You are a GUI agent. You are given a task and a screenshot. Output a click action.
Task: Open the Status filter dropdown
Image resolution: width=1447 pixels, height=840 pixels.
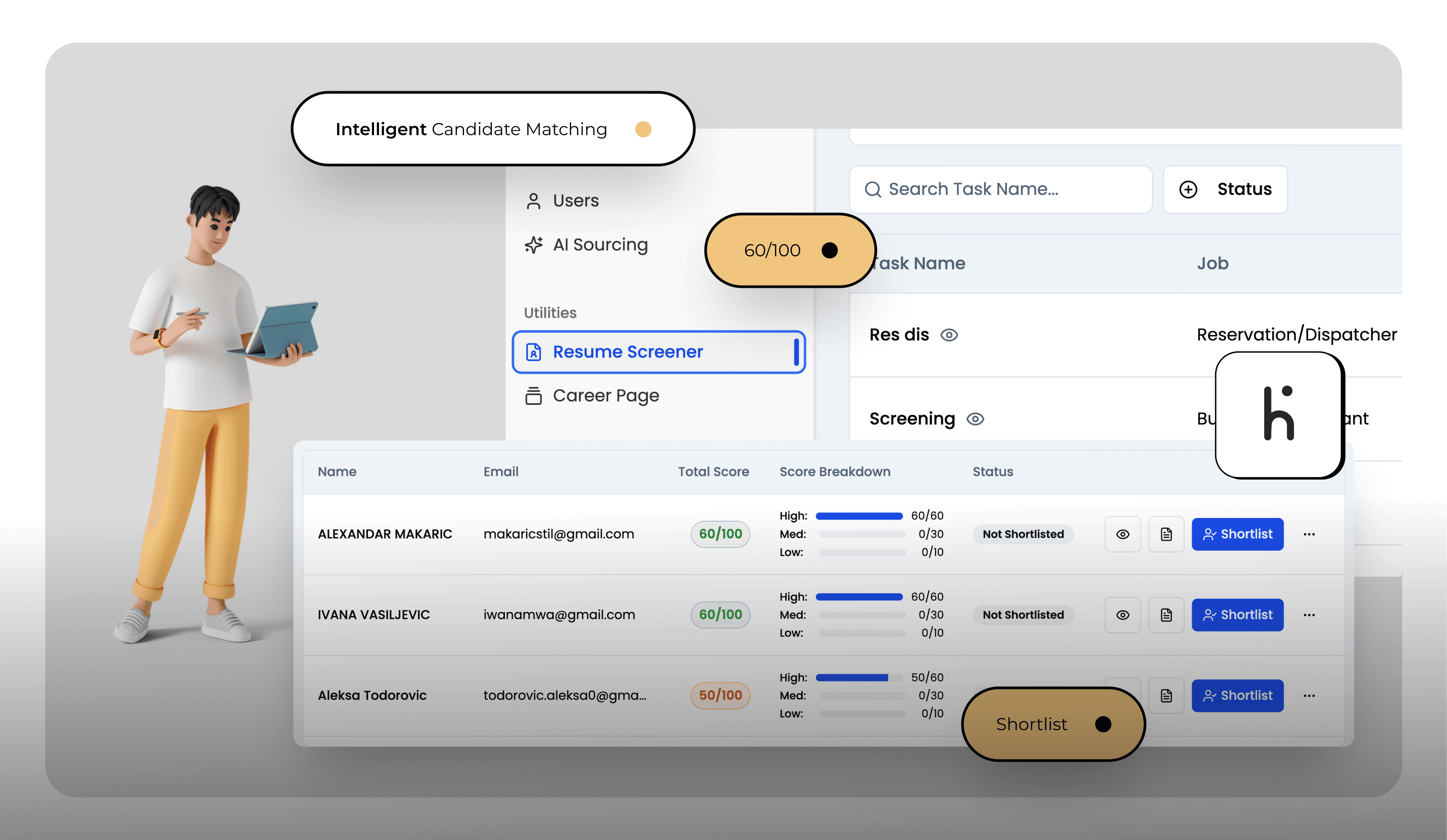tap(1225, 190)
